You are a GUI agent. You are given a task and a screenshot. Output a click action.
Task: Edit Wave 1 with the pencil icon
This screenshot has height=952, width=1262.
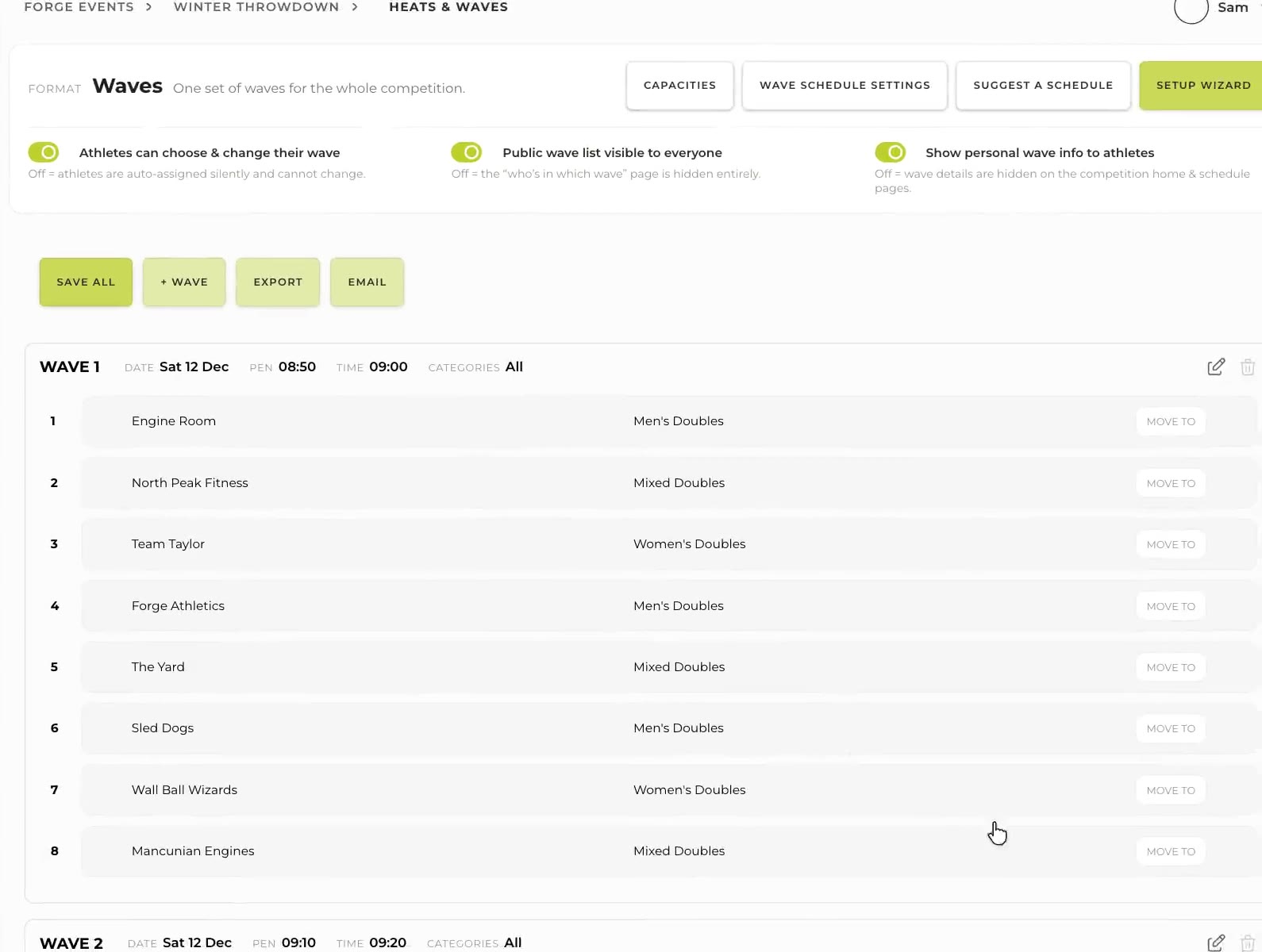tap(1215, 367)
